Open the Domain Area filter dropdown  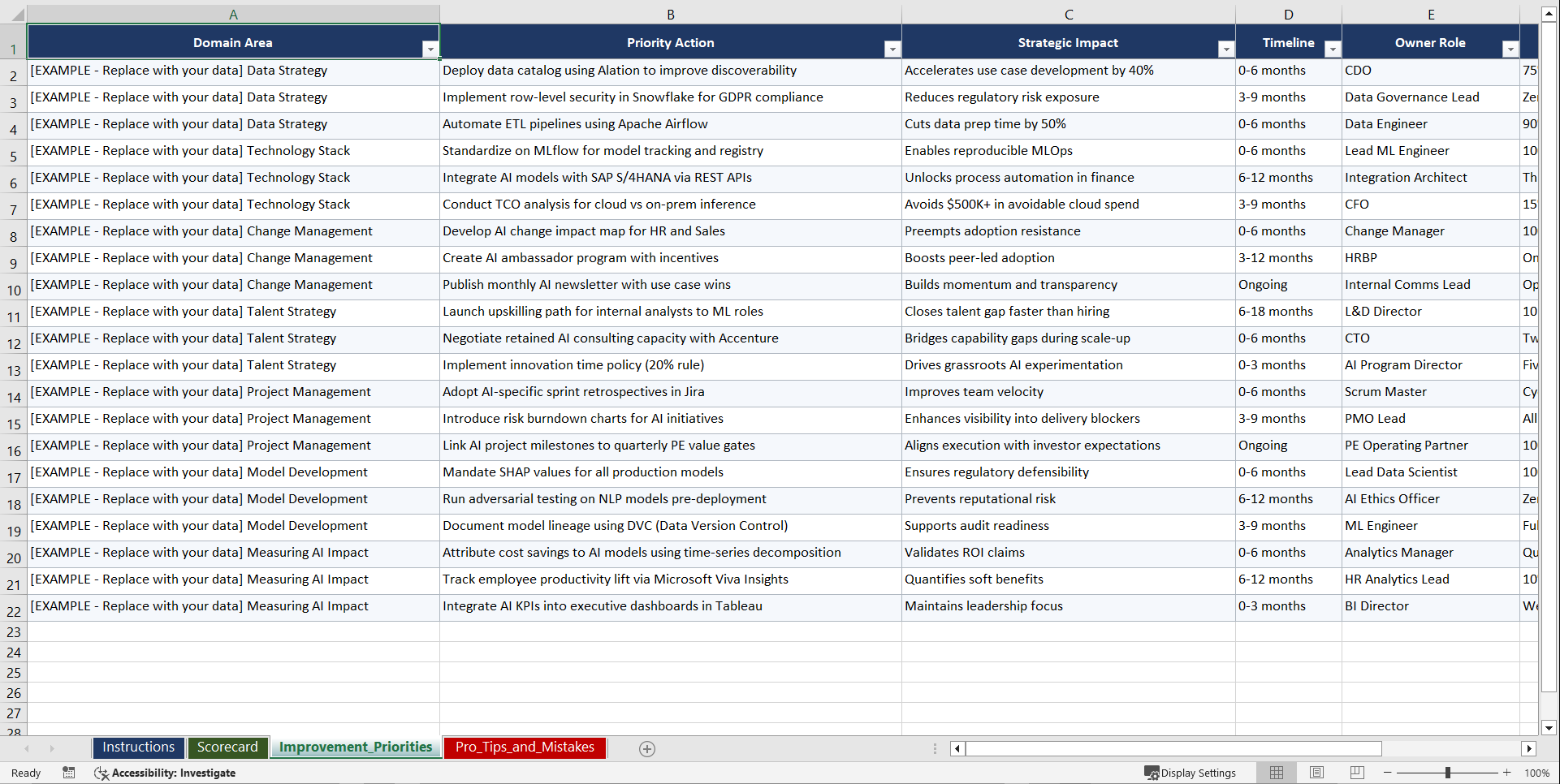(430, 49)
